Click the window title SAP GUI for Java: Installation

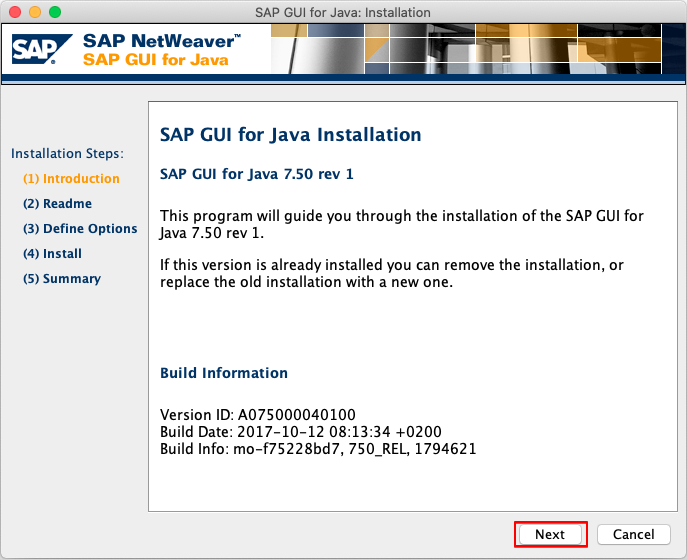coord(343,12)
